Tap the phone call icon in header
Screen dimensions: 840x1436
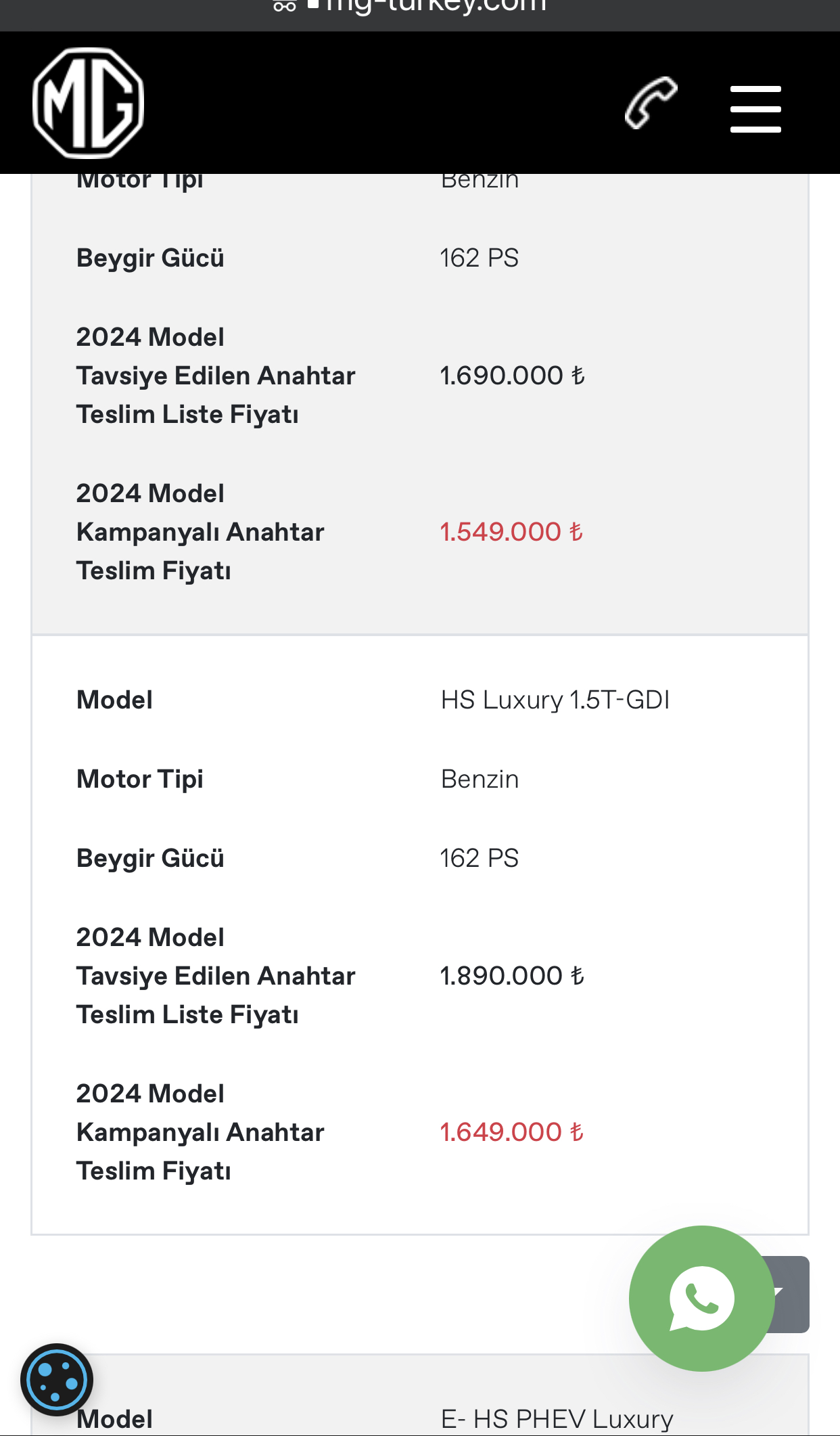(x=651, y=103)
